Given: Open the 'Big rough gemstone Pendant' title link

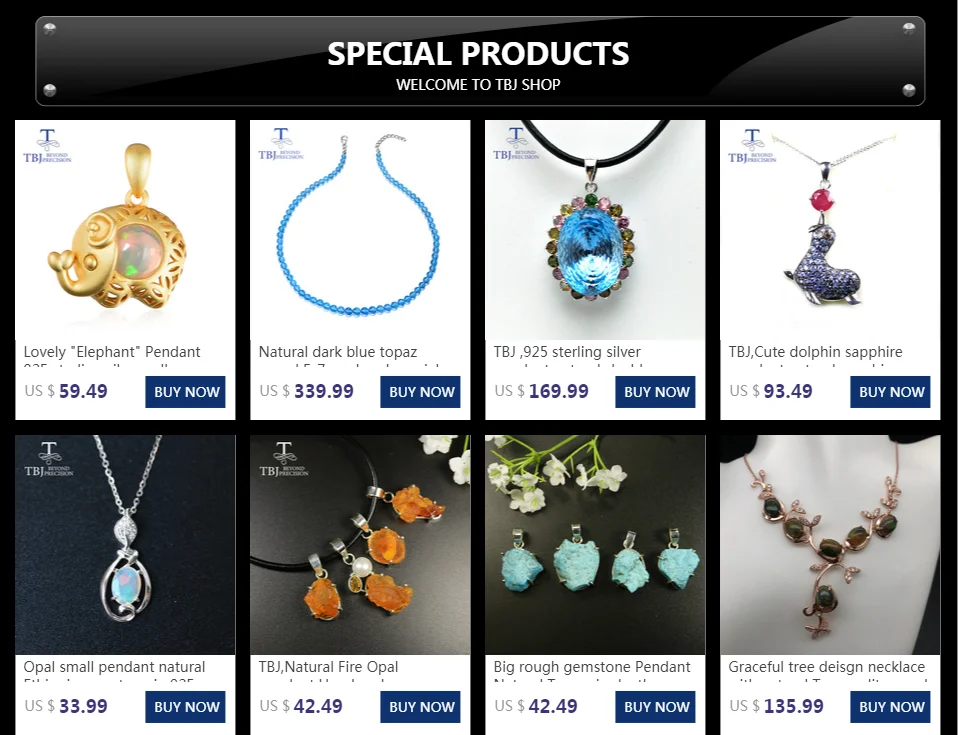Looking at the screenshot, I should click(592, 667).
